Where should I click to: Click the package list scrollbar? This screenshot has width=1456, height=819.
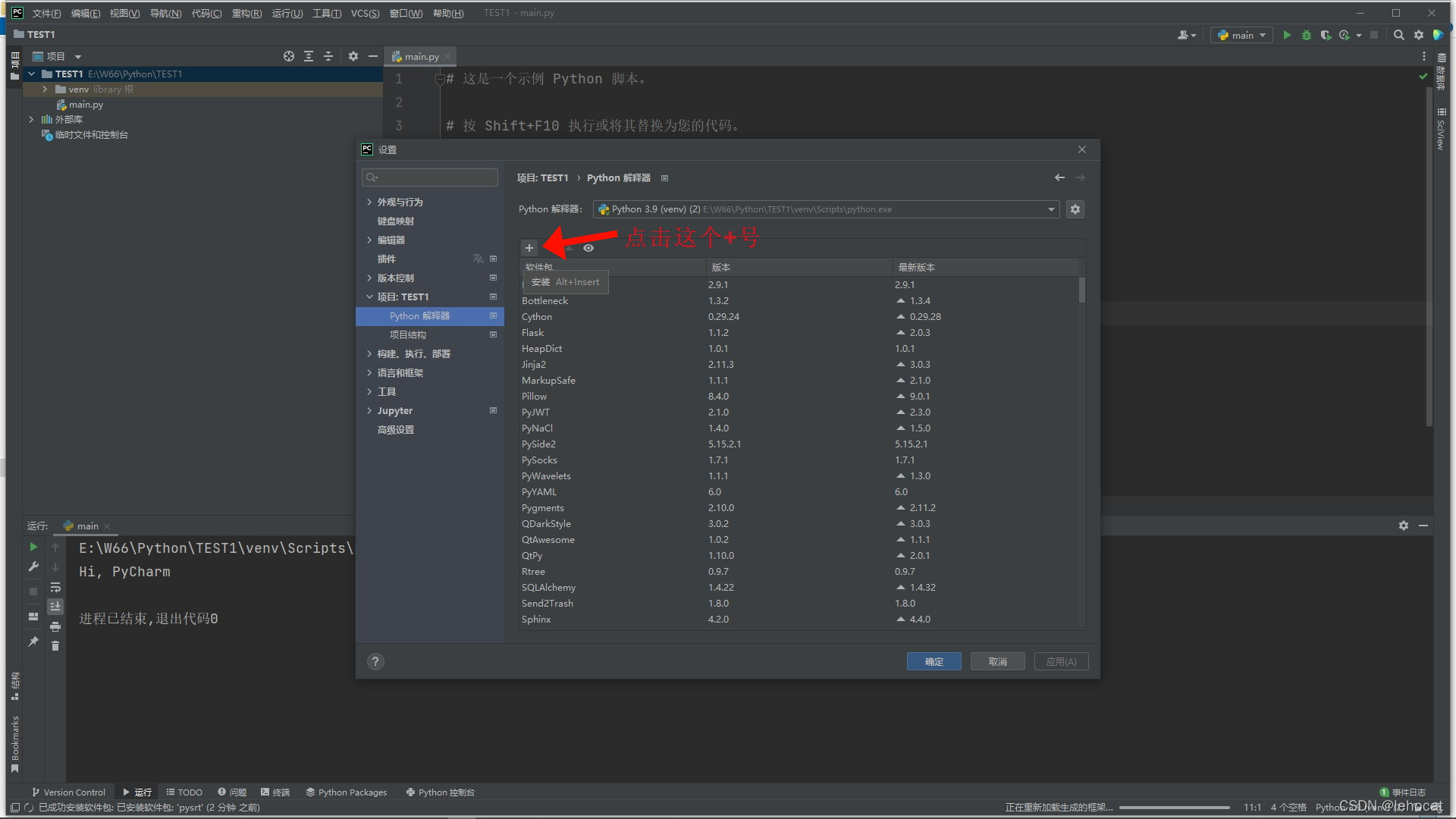coord(1082,289)
